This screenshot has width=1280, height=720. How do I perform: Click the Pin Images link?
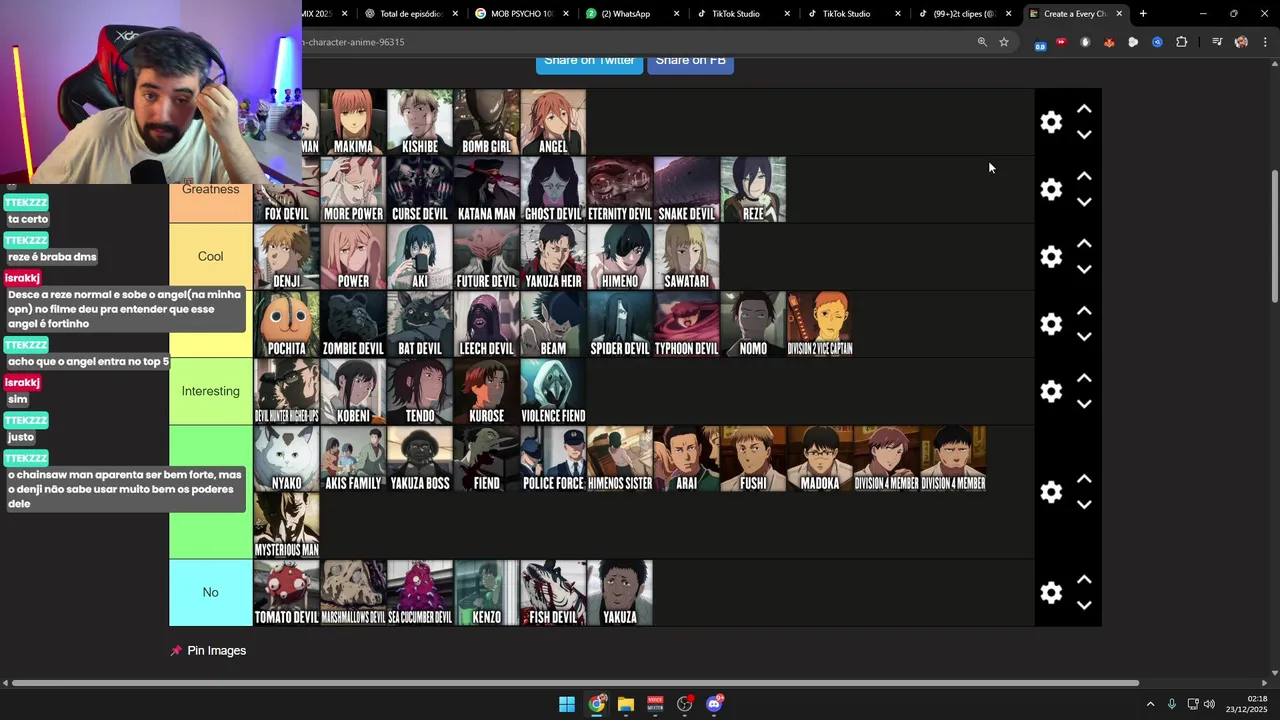216,651
